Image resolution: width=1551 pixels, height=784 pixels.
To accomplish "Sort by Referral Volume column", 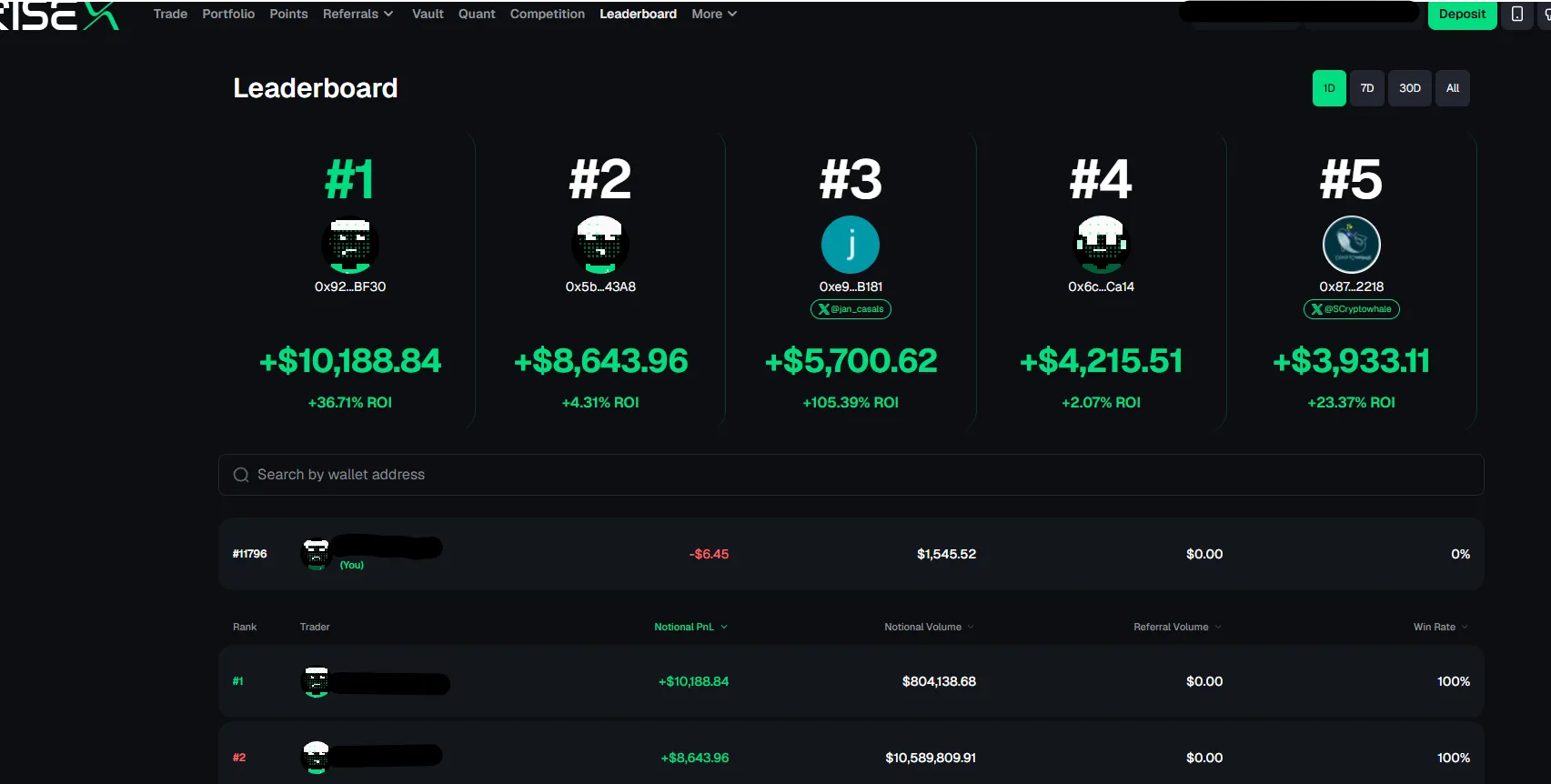I will coord(1177,627).
